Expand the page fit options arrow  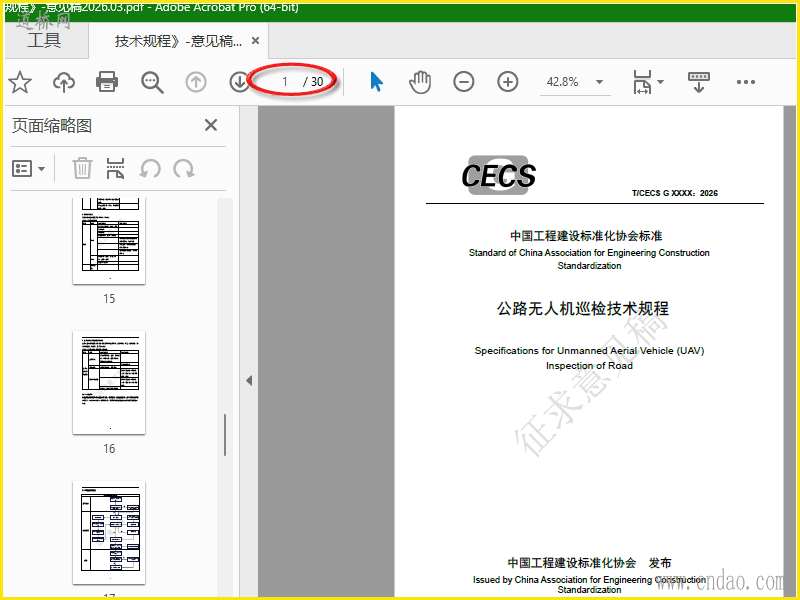(660, 82)
